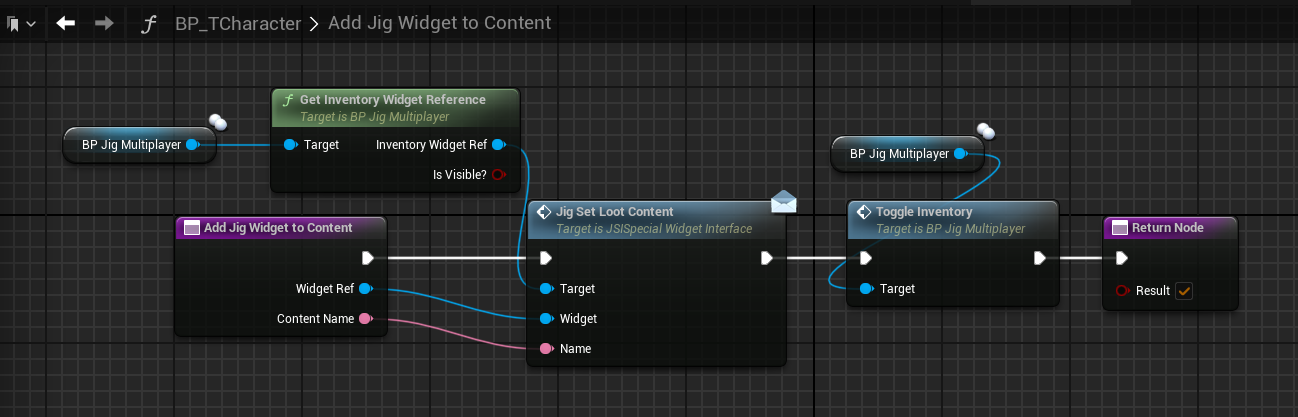Click exec output pin of Toggle Inventory

[x=1039, y=258]
